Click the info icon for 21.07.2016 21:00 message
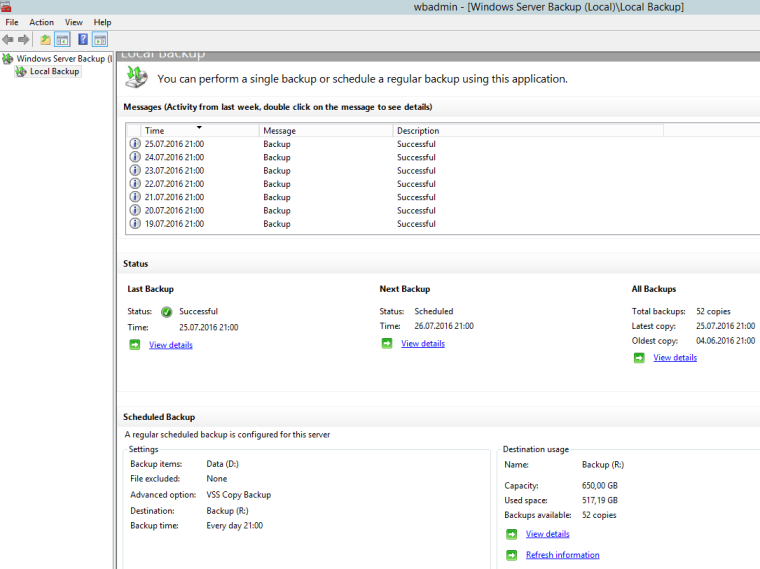The width and height of the screenshot is (760, 569). point(135,197)
